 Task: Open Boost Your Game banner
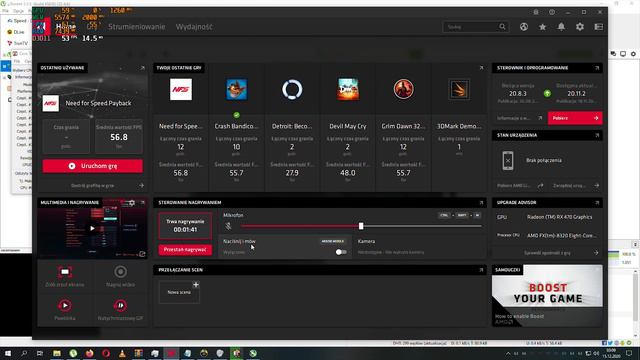(x=547, y=295)
